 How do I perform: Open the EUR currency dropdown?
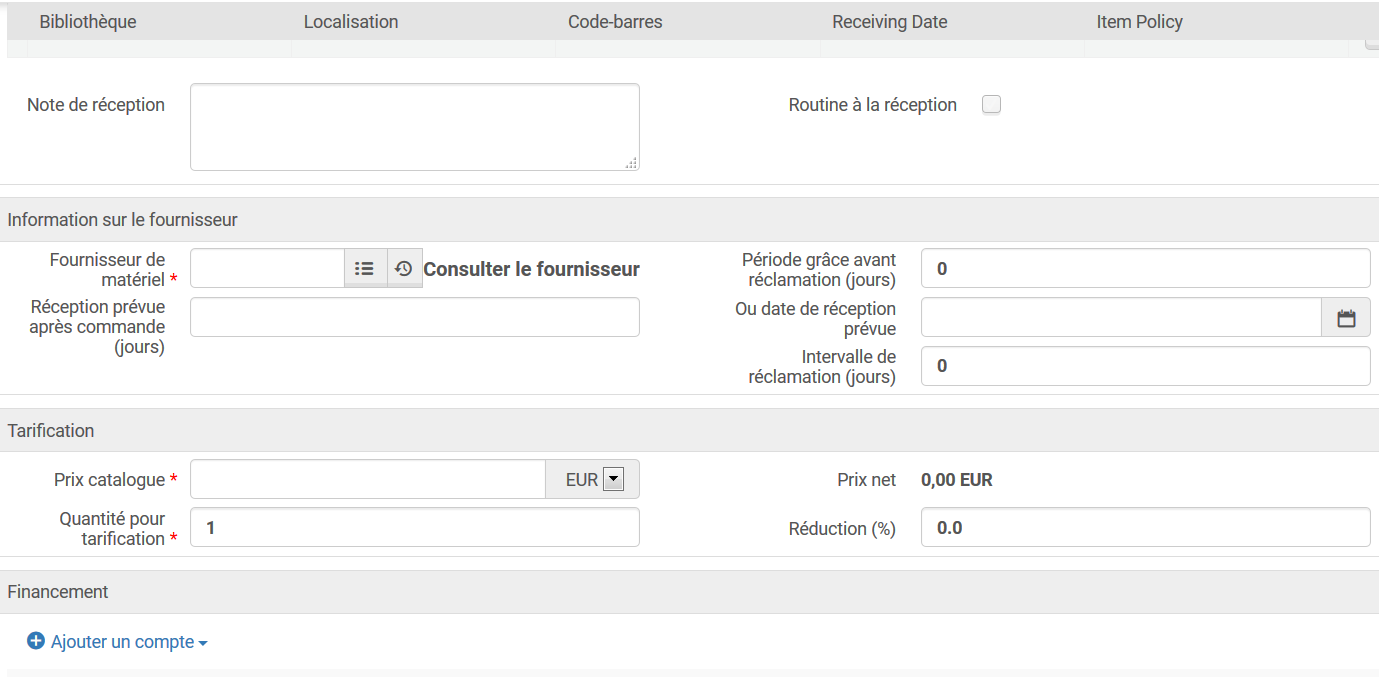point(613,480)
